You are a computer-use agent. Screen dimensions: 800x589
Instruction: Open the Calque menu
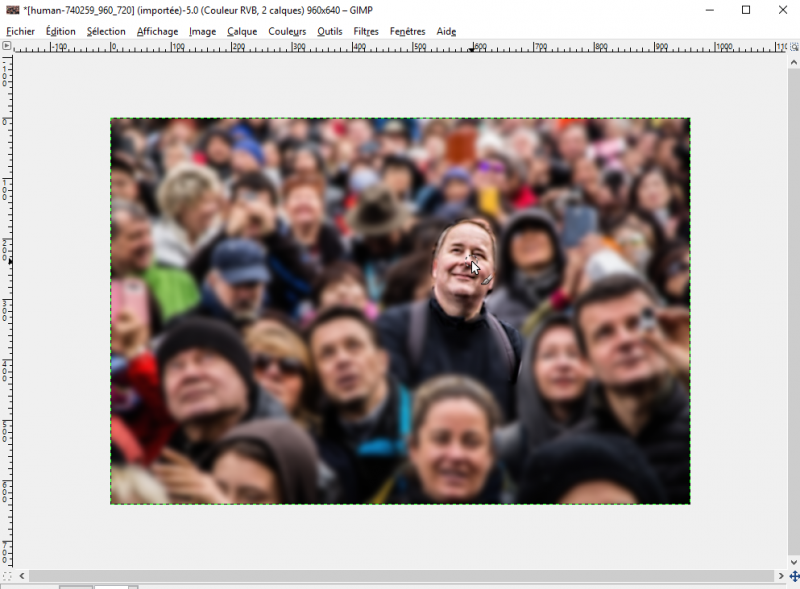coord(242,31)
